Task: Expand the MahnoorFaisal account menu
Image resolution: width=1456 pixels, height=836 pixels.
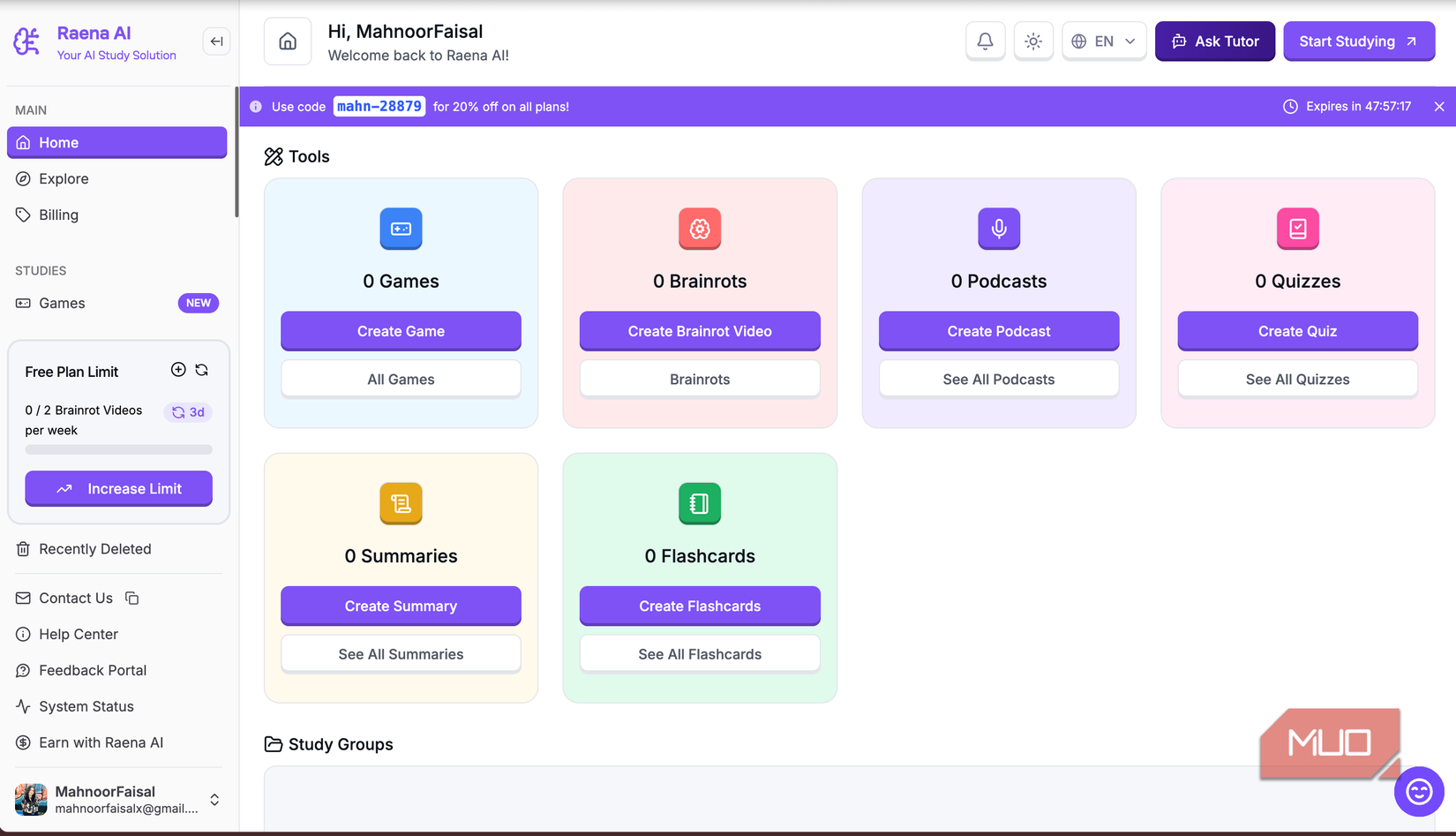Action: pyautogui.click(x=214, y=800)
